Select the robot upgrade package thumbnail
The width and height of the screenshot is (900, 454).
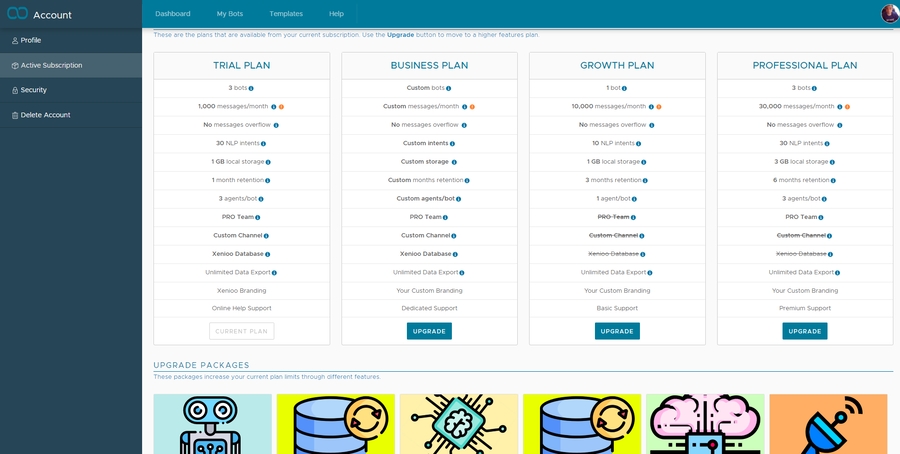212,424
